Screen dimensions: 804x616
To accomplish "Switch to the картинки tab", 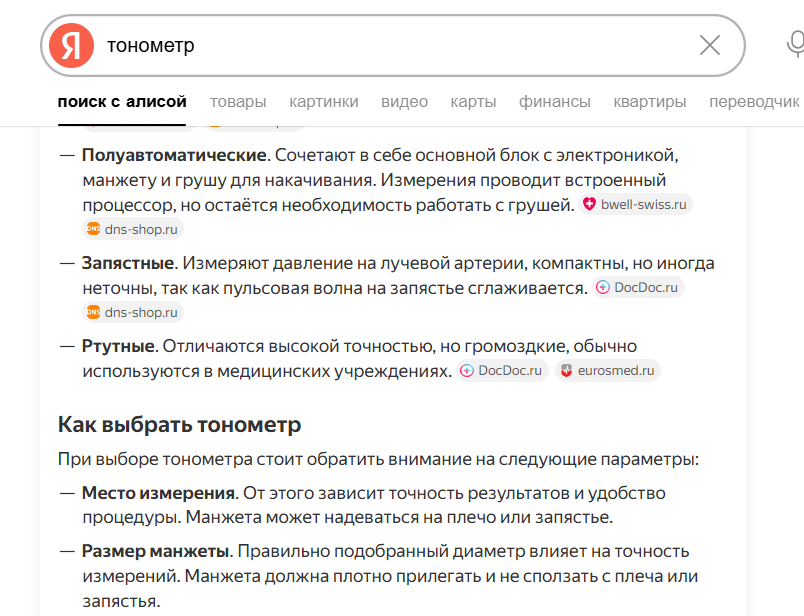I will coord(324,102).
